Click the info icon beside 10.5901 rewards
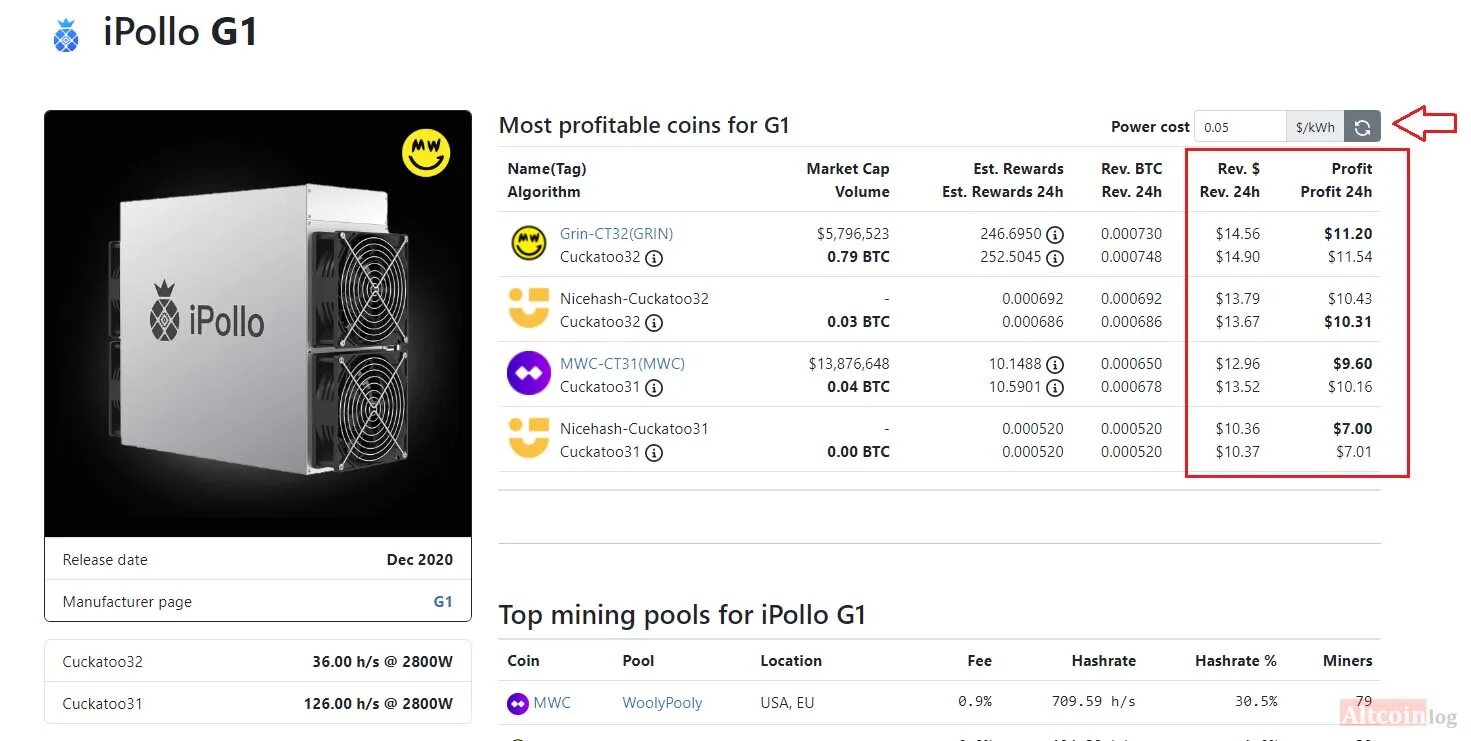This screenshot has height=741, width=1471. point(1054,388)
